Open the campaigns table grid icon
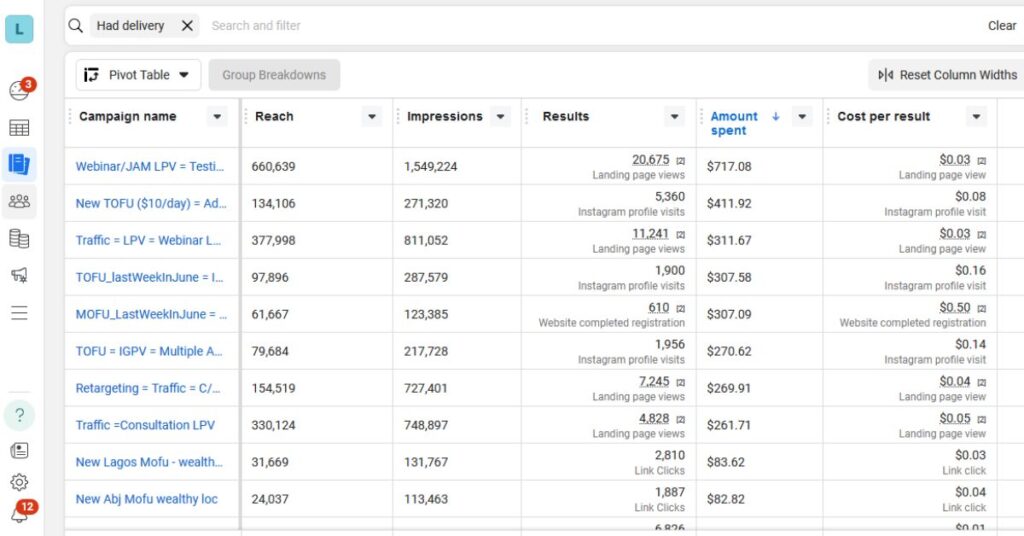This screenshot has height=536, width=1024. (x=19, y=128)
